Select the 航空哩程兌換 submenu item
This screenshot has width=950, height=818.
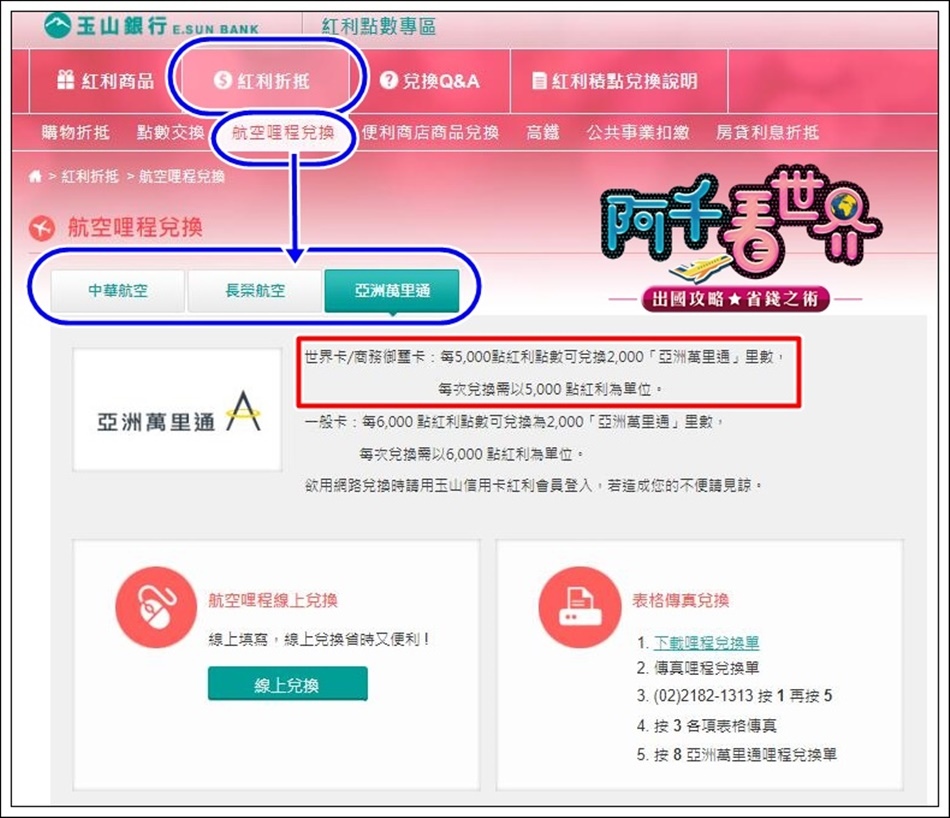click(x=283, y=132)
